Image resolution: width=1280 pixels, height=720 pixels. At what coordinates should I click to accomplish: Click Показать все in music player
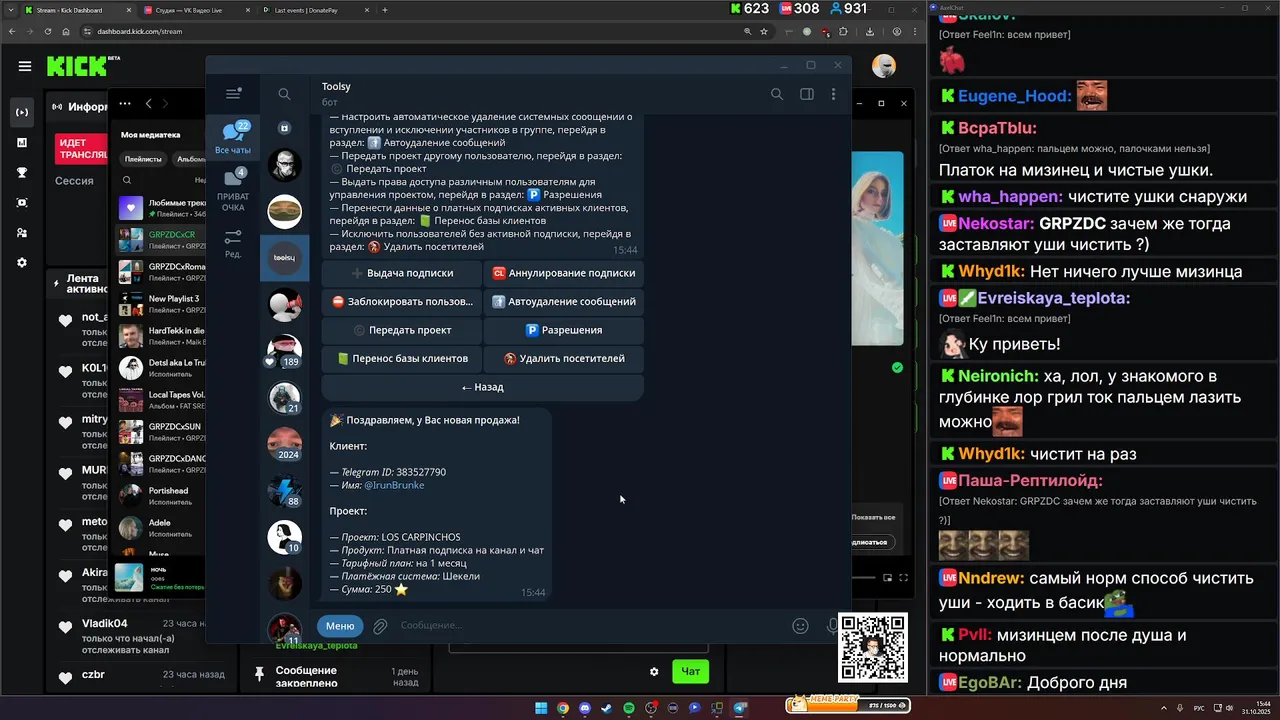point(872,517)
